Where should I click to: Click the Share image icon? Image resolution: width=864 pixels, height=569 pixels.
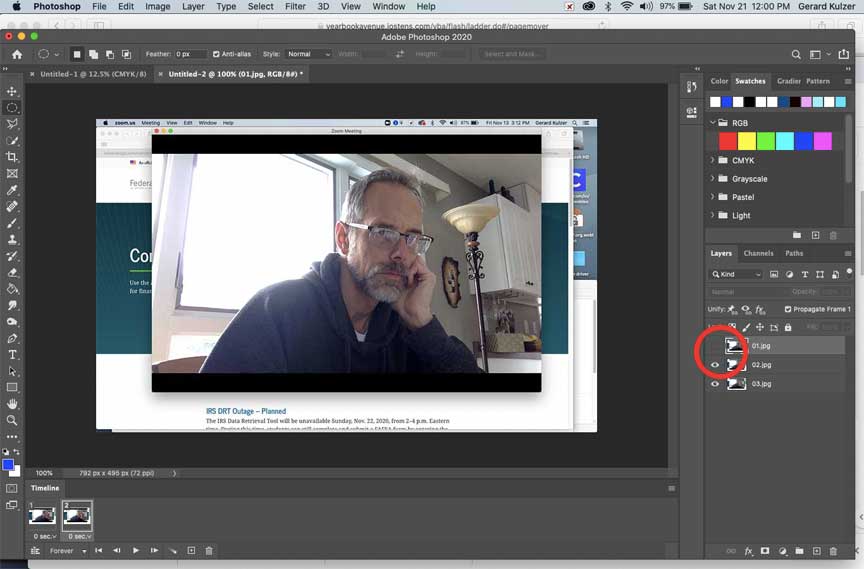tap(844, 54)
